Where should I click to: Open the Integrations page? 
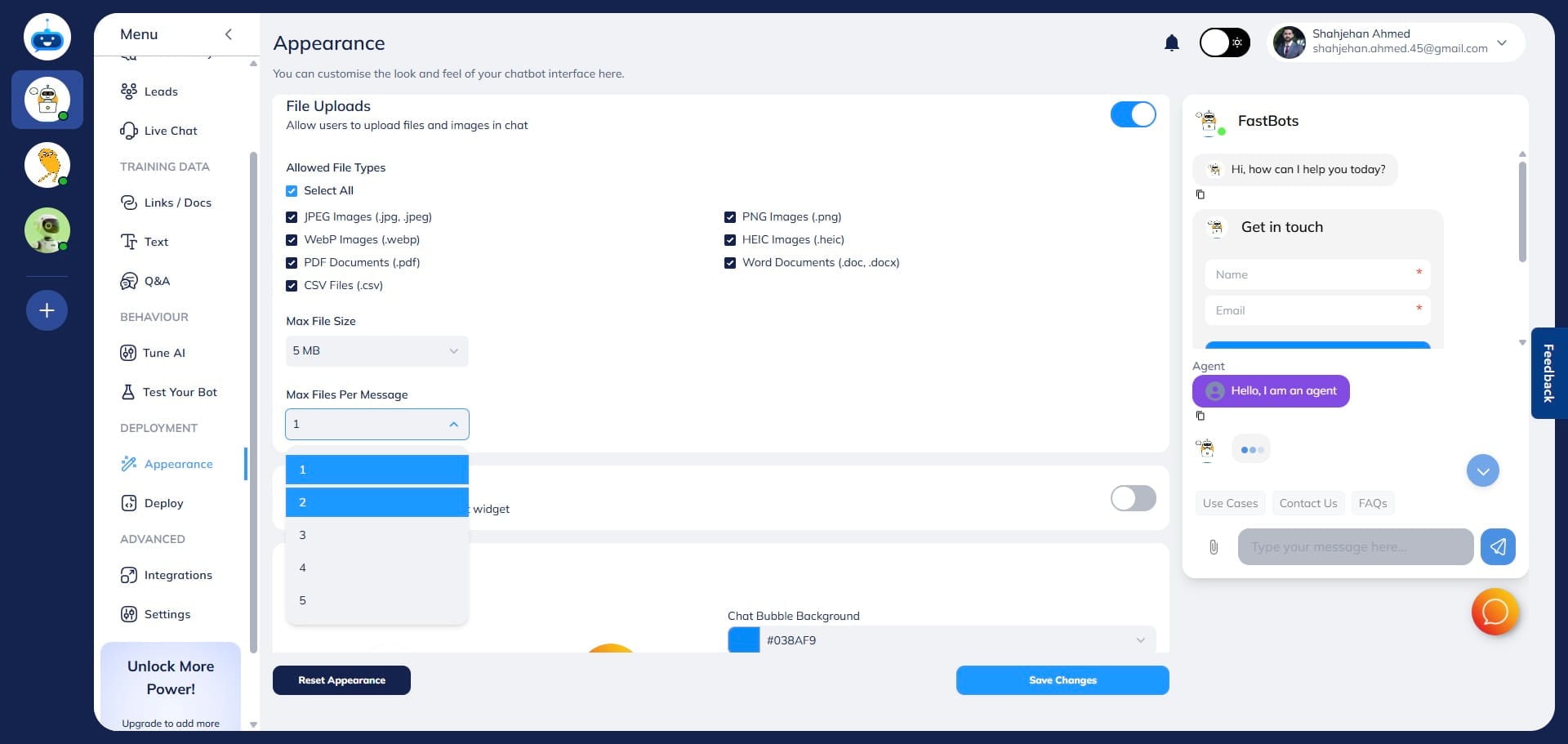pyautogui.click(x=177, y=575)
